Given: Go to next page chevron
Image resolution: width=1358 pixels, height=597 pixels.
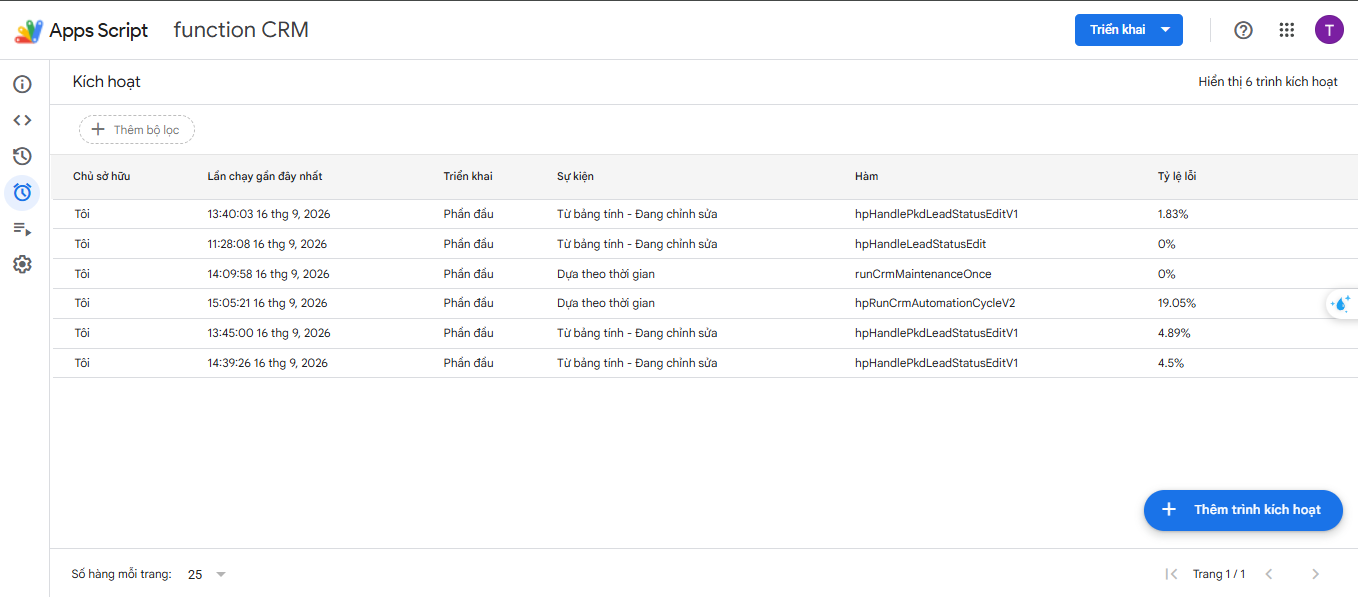Looking at the screenshot, I should (1315, 574).
